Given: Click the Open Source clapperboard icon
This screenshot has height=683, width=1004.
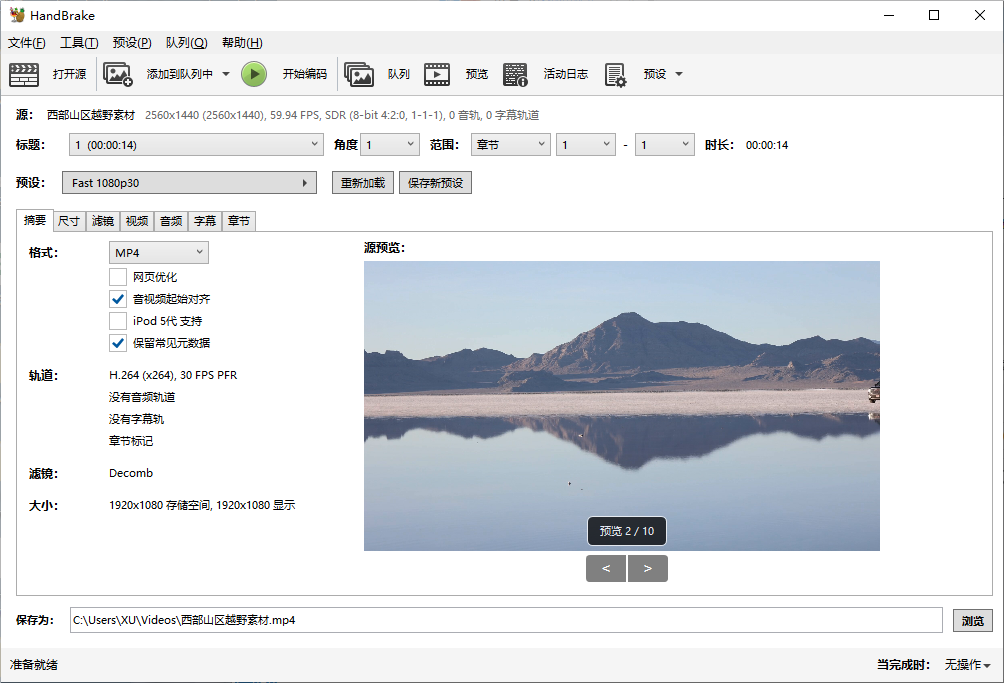Looking at the screenshot, I should click(24, 74).
